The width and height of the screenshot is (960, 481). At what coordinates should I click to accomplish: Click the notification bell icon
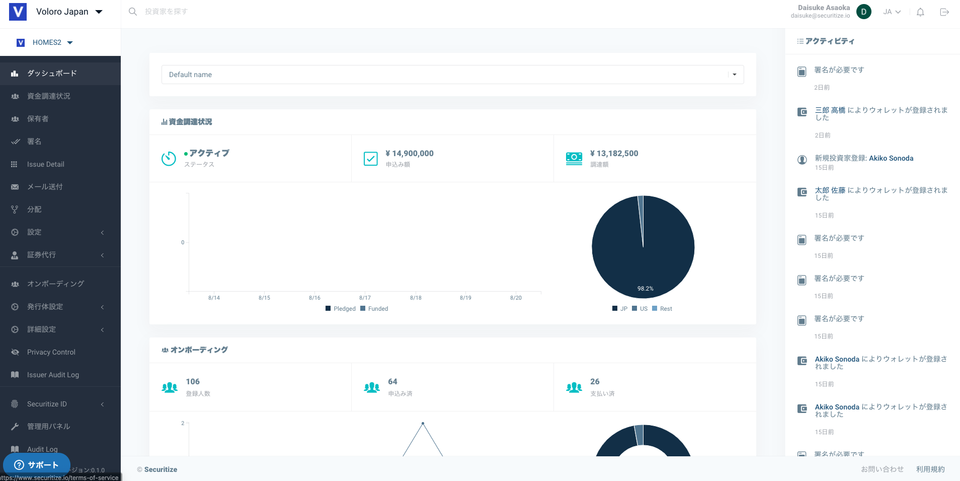tap(920, 12)
